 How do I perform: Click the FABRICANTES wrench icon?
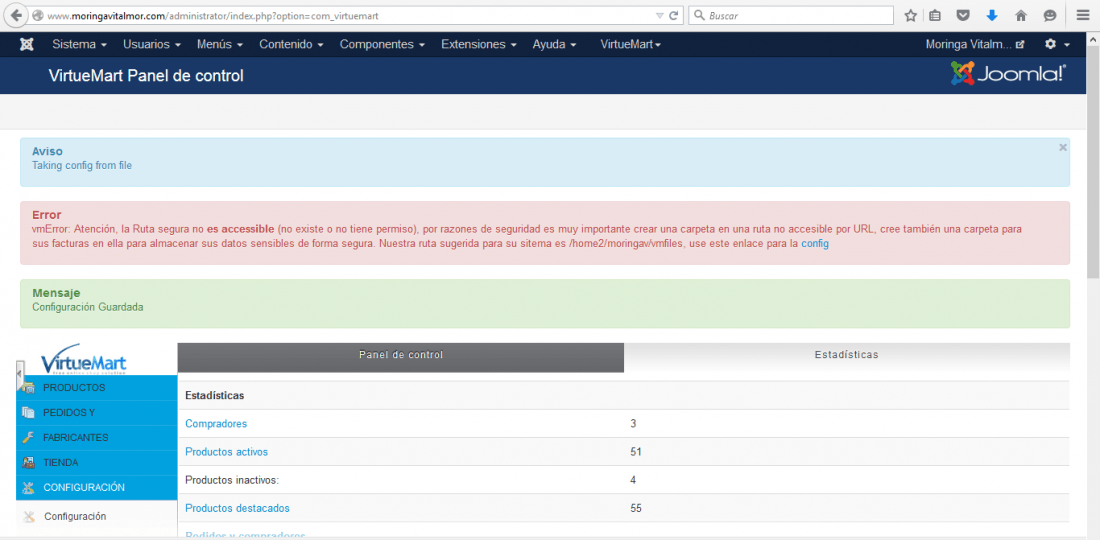[28, 438]
